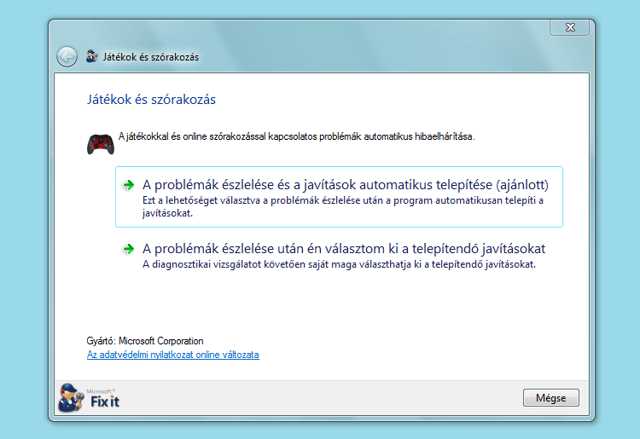Click the Microsoft Fix it logo

tap(89, 398)
